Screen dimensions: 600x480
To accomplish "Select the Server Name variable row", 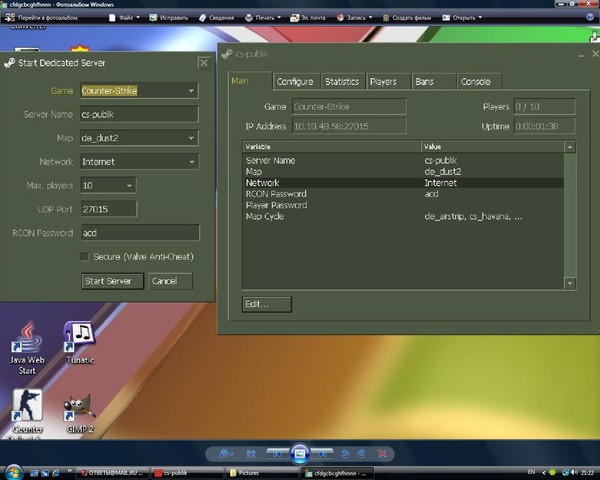I will 403,160.
